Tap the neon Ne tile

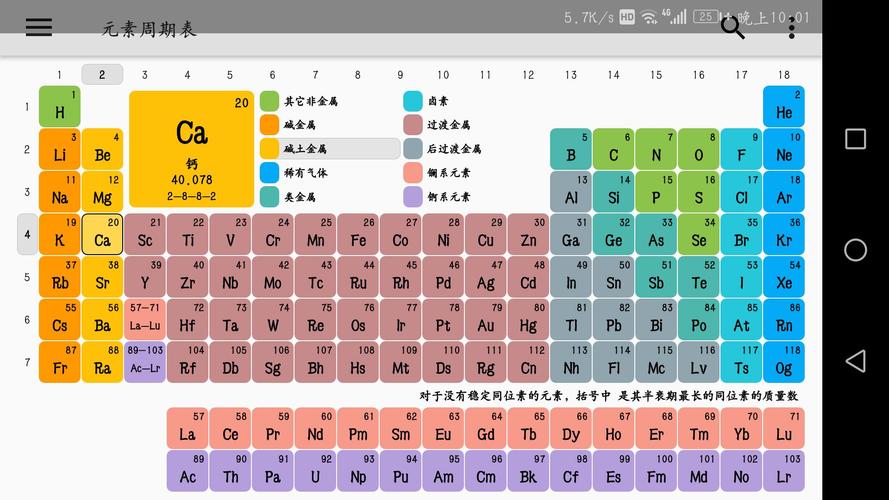click(x=784, y=149)
